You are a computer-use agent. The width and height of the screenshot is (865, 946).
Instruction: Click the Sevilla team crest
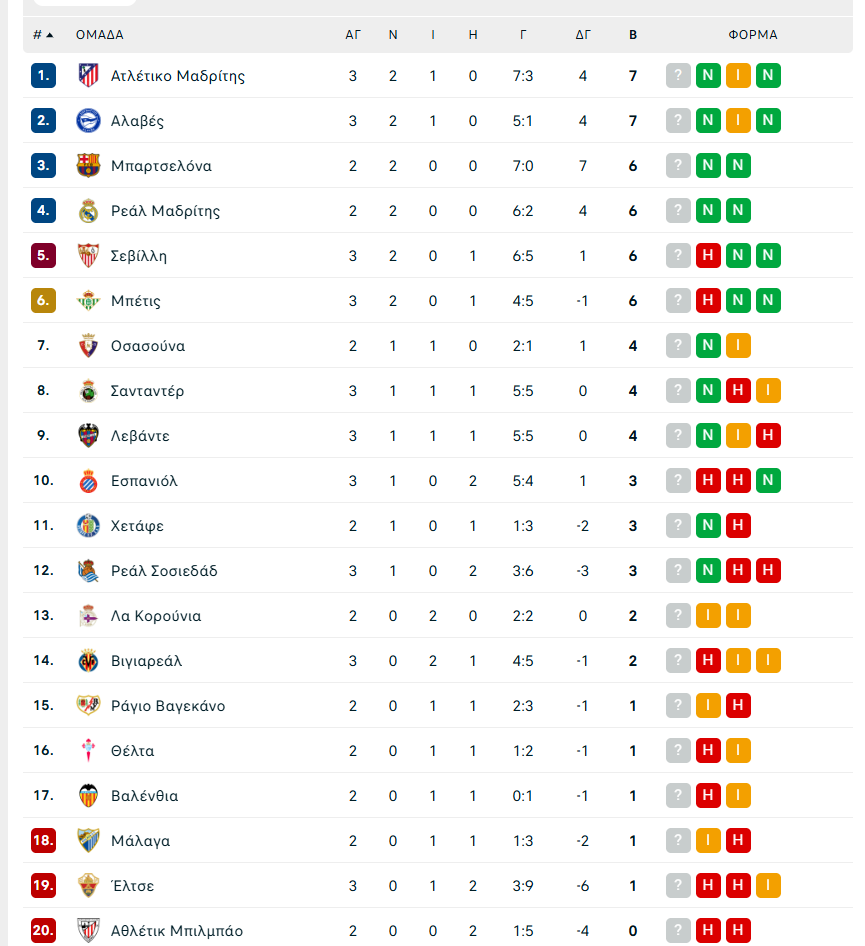click(x=88, y=255)
